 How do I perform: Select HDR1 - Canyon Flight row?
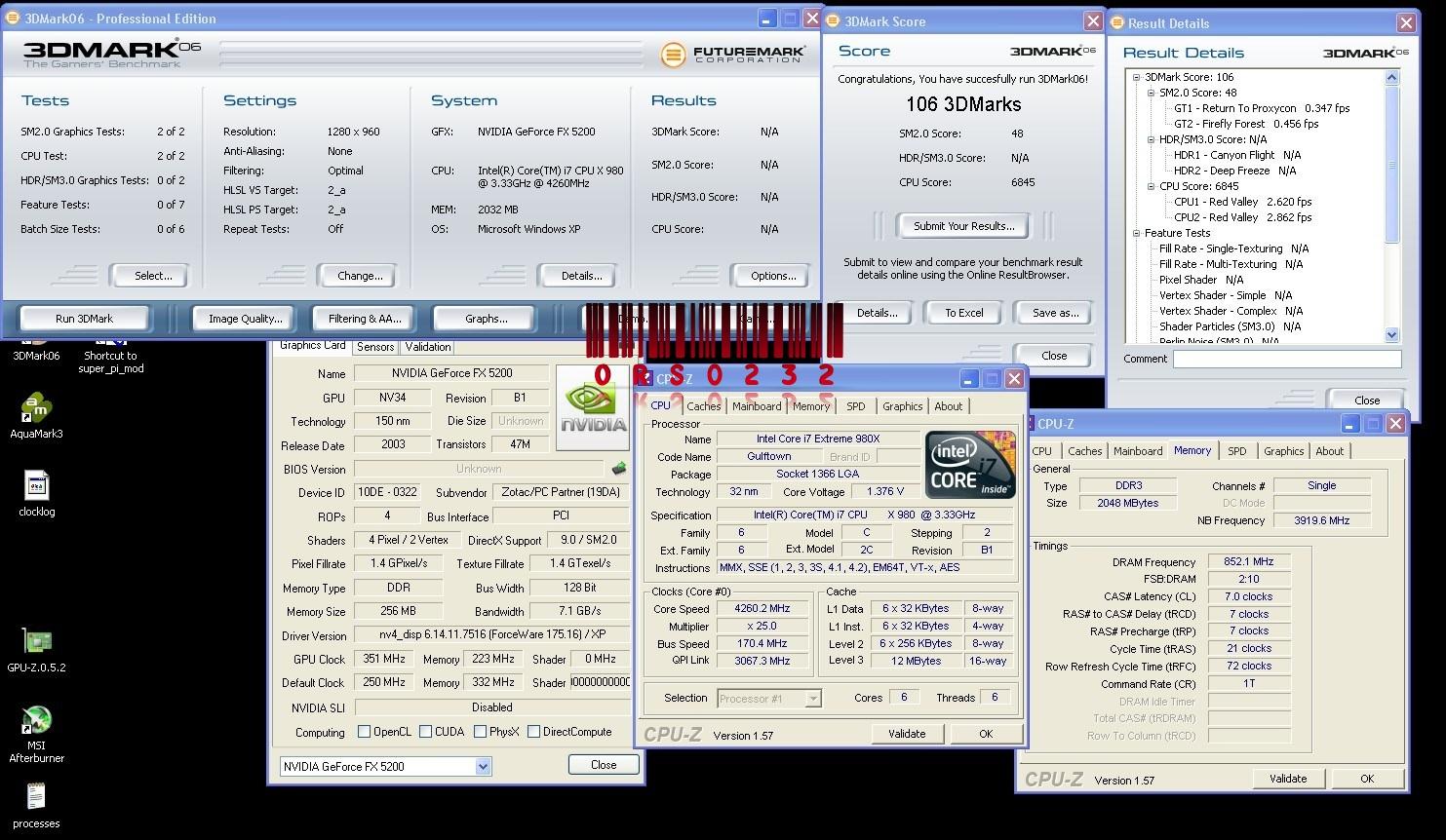pos(1236,155)
